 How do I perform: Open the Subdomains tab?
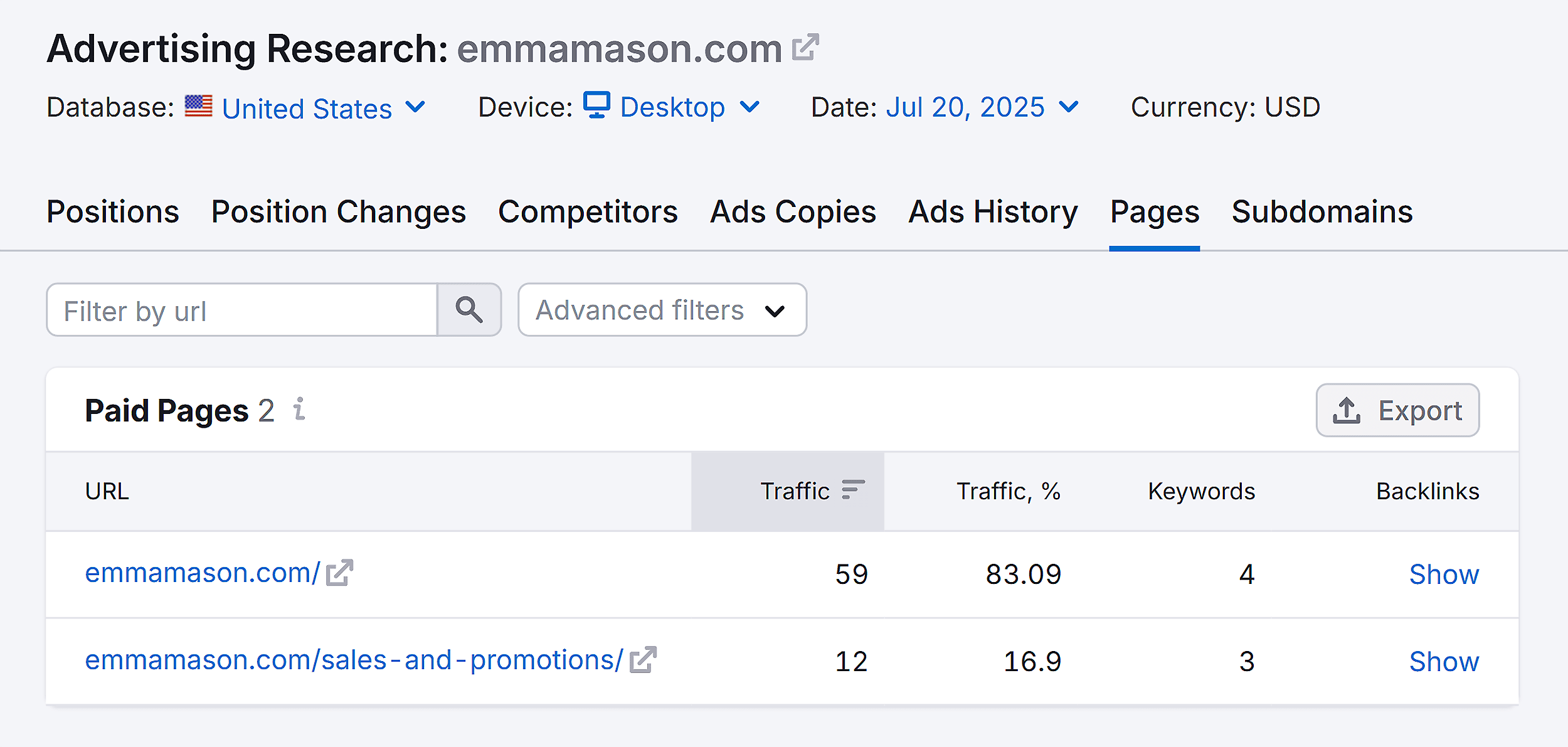coord(1322,212)
